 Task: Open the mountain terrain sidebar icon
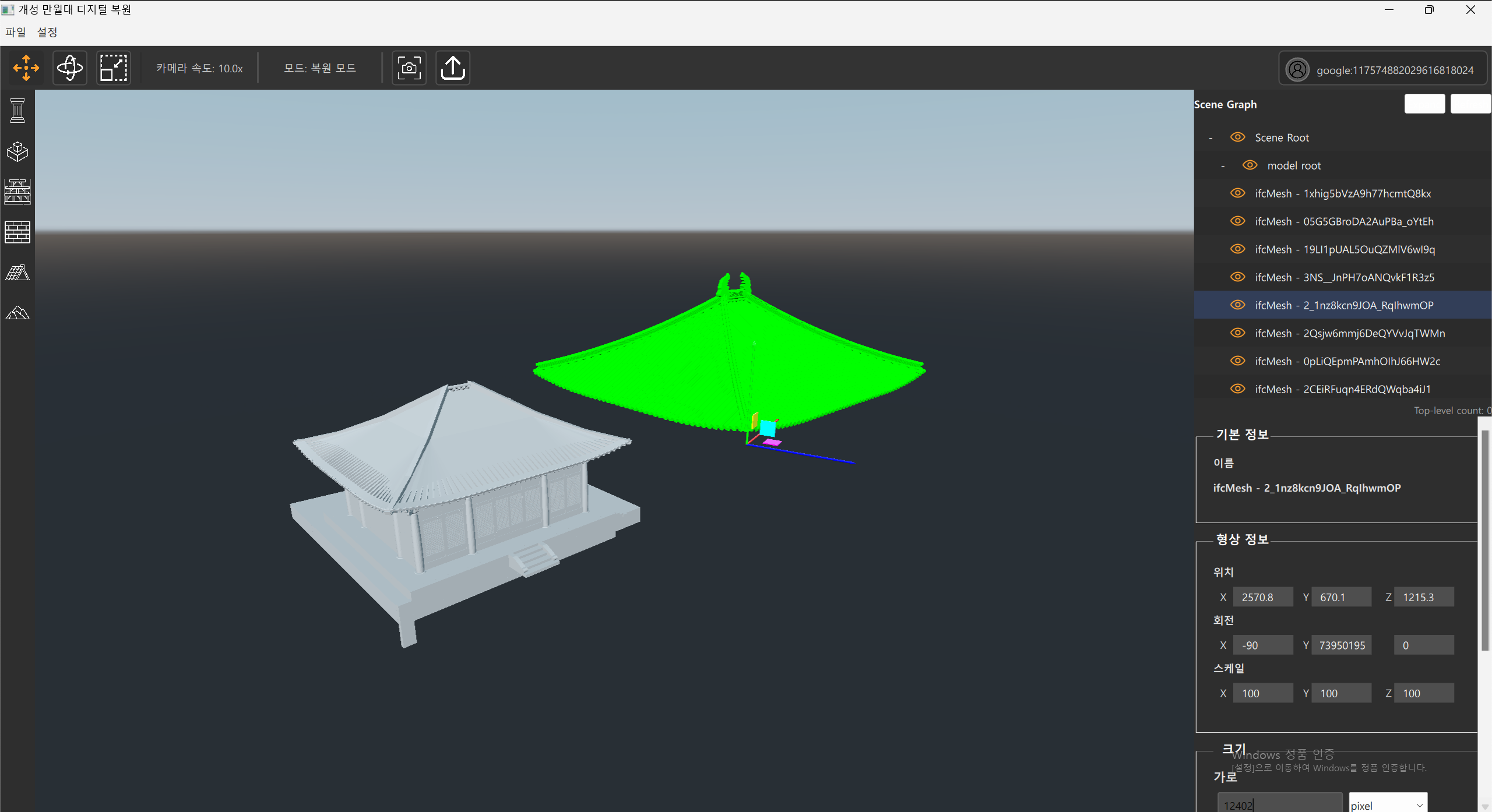[17, 313]
